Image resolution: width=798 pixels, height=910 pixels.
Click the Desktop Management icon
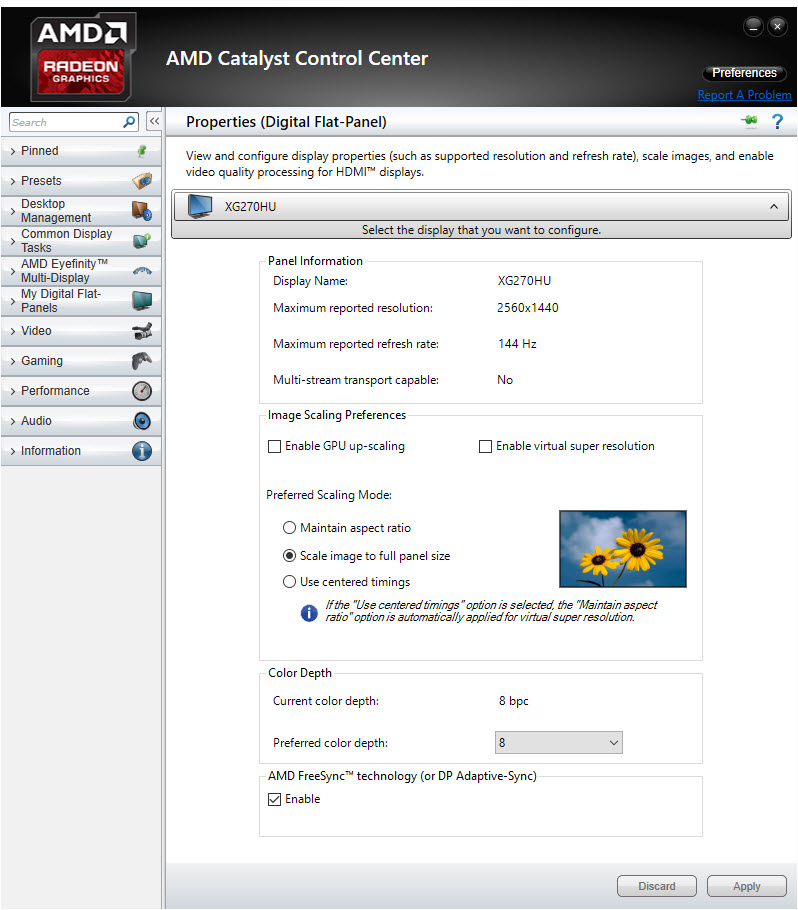pos(142,211)
